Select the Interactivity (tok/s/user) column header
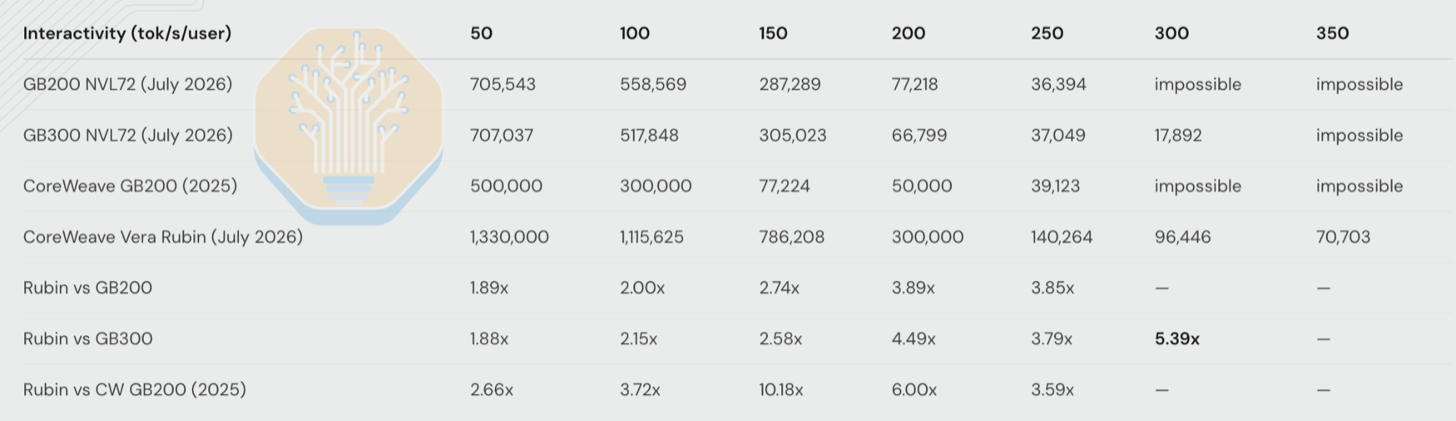 click(x=127, y=33)
